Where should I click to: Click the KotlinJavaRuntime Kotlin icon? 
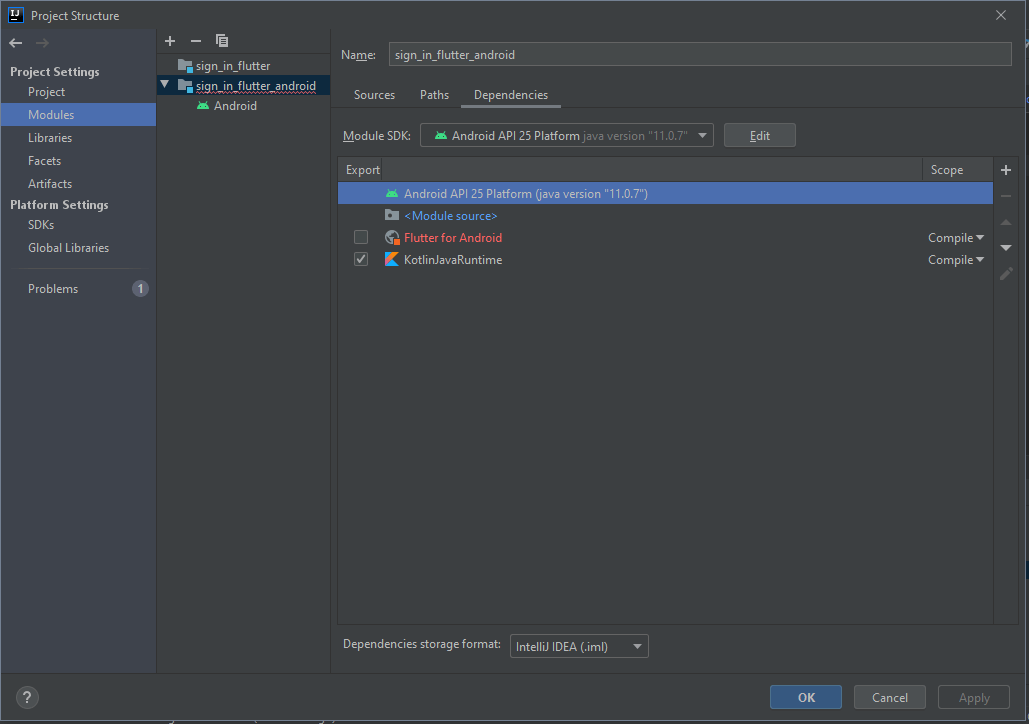coord(391,259)
